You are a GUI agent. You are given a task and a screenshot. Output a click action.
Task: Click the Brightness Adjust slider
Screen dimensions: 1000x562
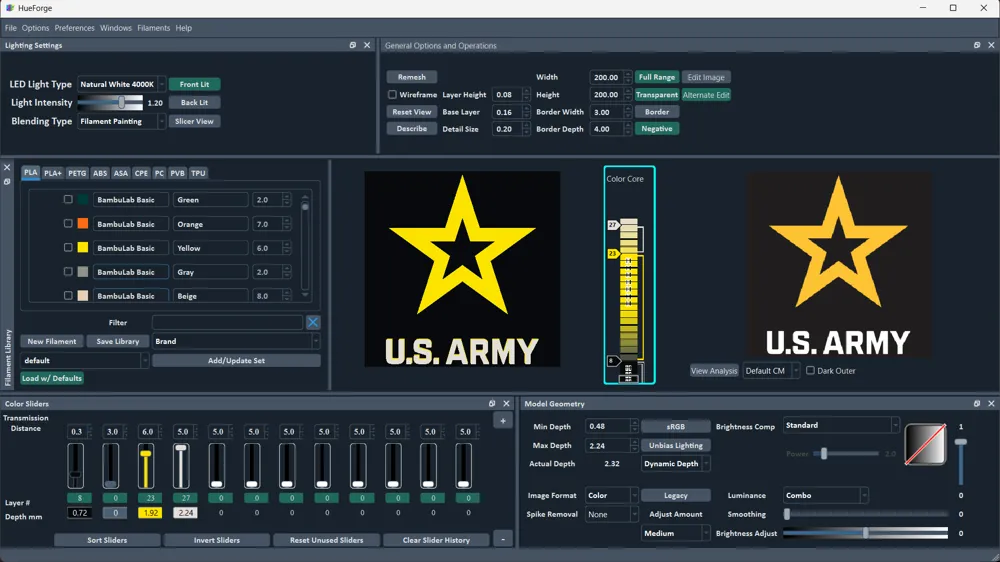(865, 533)
